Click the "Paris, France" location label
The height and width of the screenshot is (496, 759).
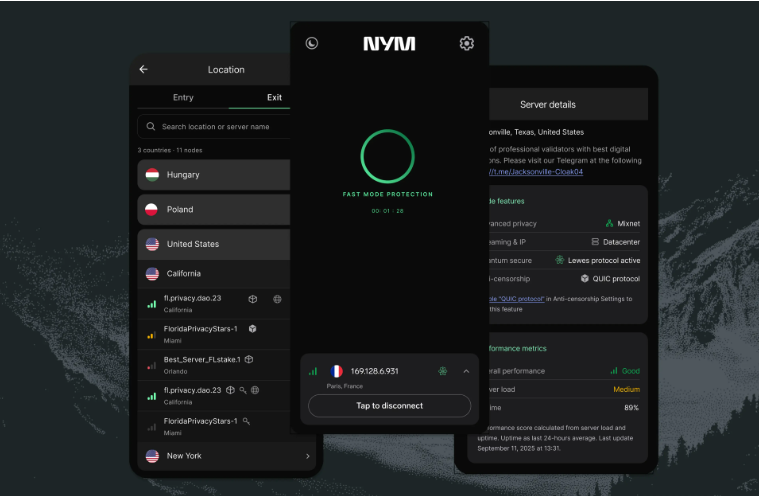click(345, 386)
